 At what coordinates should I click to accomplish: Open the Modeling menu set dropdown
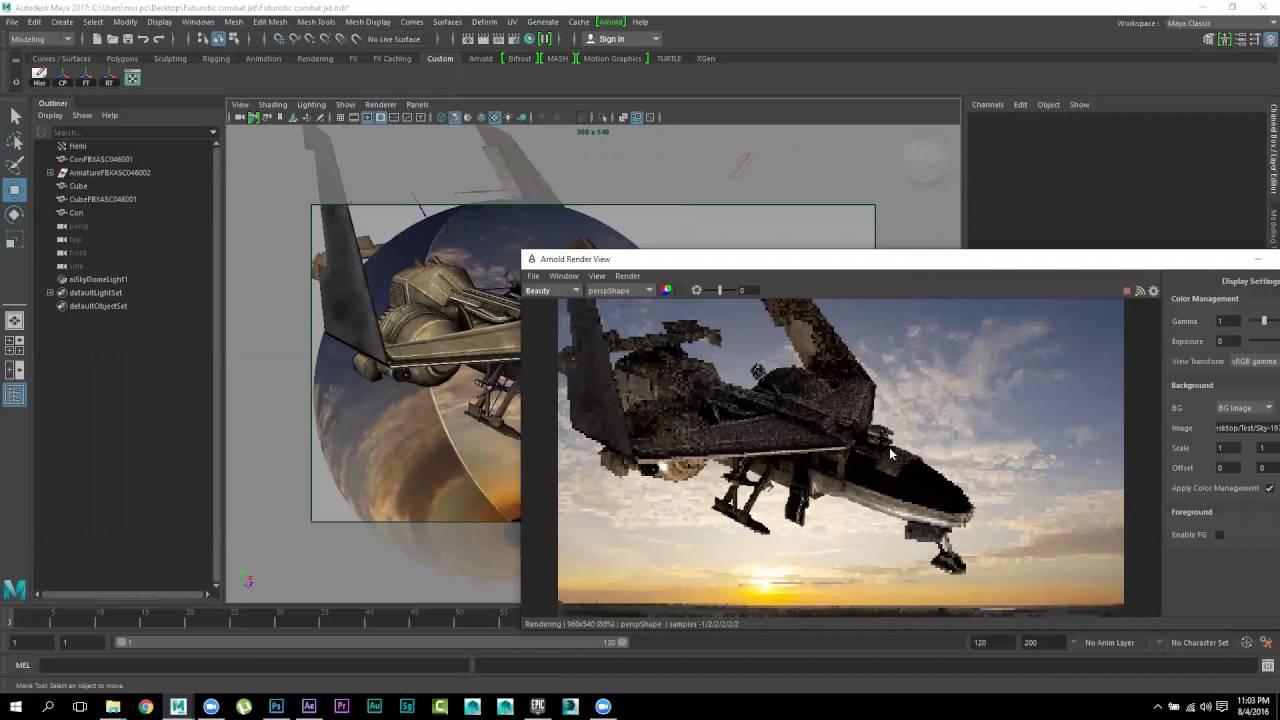41,39
